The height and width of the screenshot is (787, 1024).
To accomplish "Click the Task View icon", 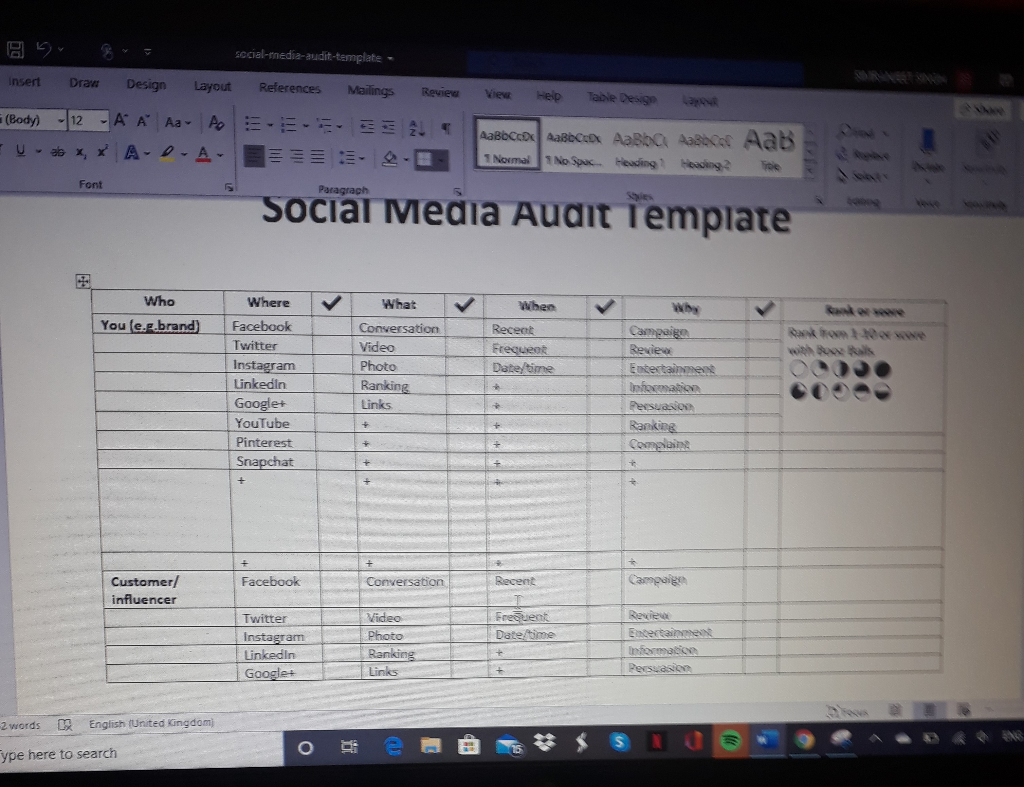I will (x=349, y=746).
